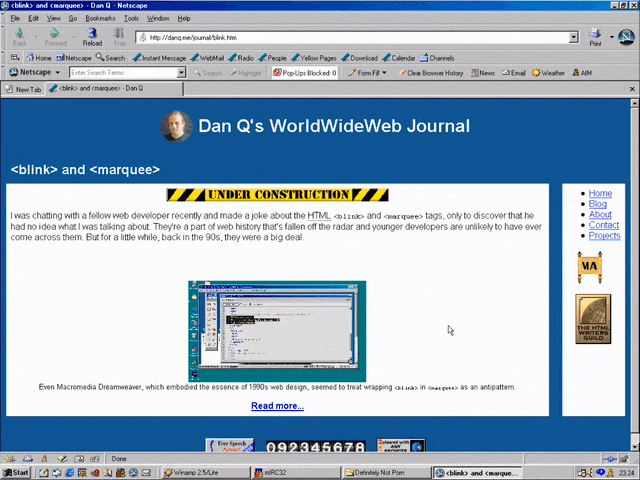Click the MA scroll badge in sidebar

coord(590,267)
